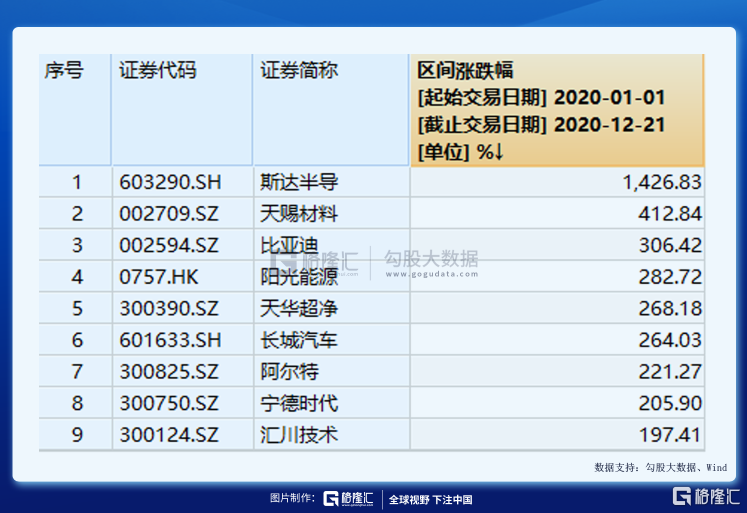Select the 斯达半导 name cell

pyautogui.click(x=331, y=182)
